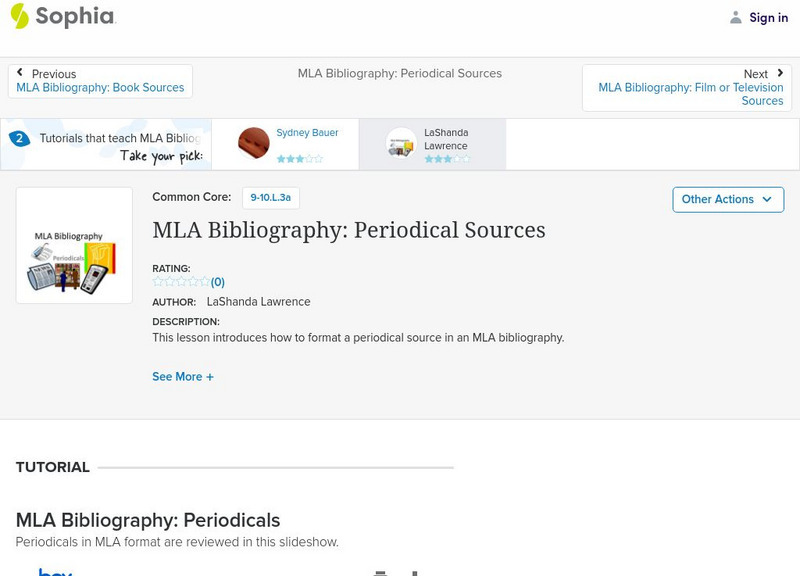The width and height of the screenshot is (800, 576).
Task: Select LaShanda Lawrence's avatar picture
Action: pyautogui.click(x=401, y=144)
